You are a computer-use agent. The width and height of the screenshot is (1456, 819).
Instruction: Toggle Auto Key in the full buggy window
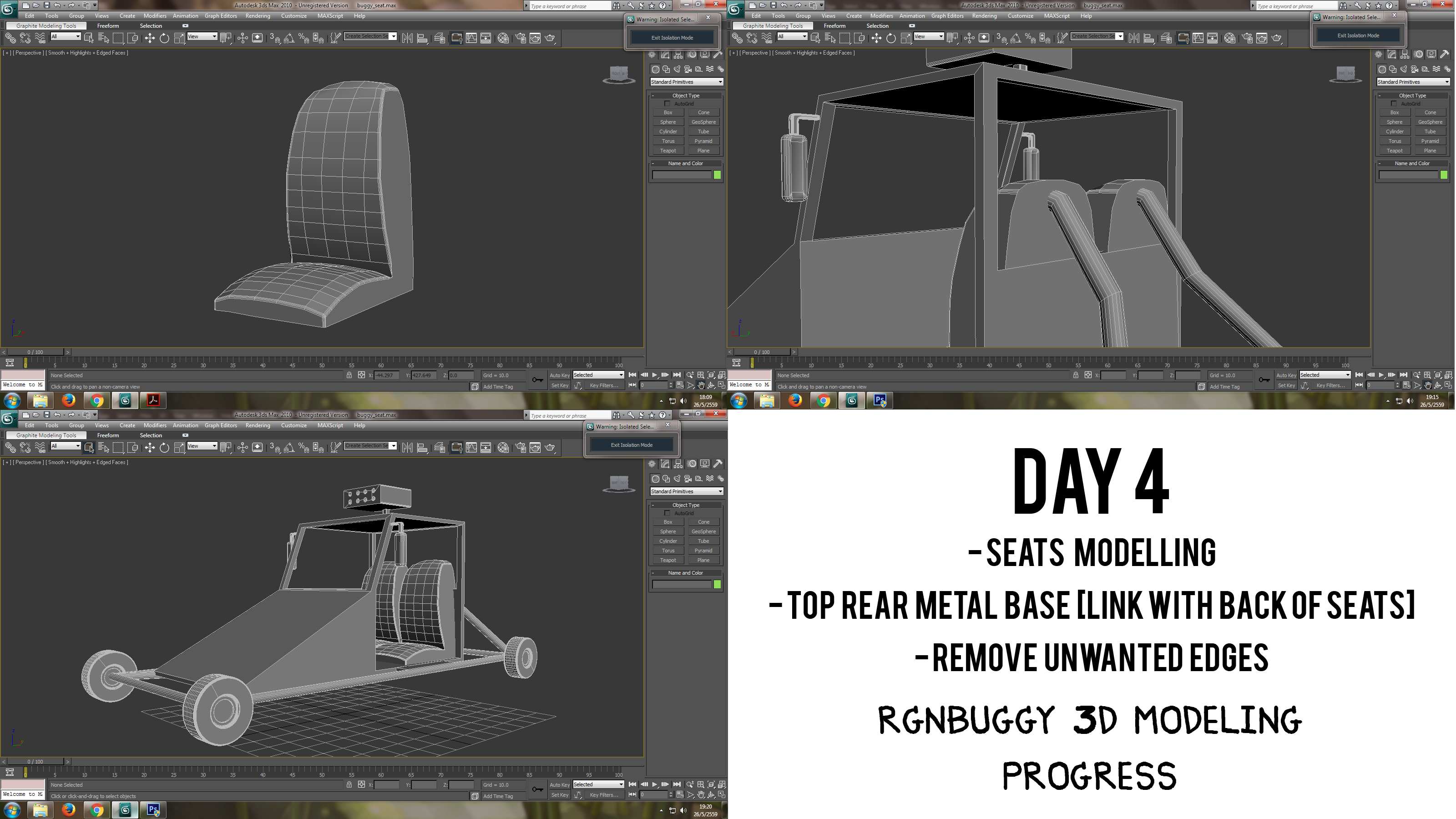pyautogui.click(x=559, y=784)
